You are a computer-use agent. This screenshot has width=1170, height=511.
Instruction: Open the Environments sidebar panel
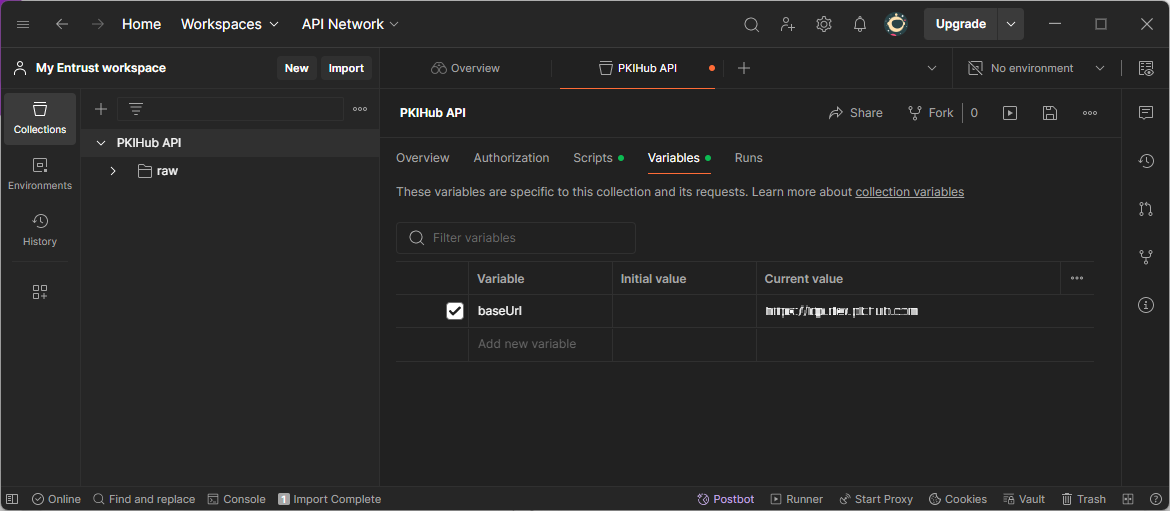[x=40, y=174]
